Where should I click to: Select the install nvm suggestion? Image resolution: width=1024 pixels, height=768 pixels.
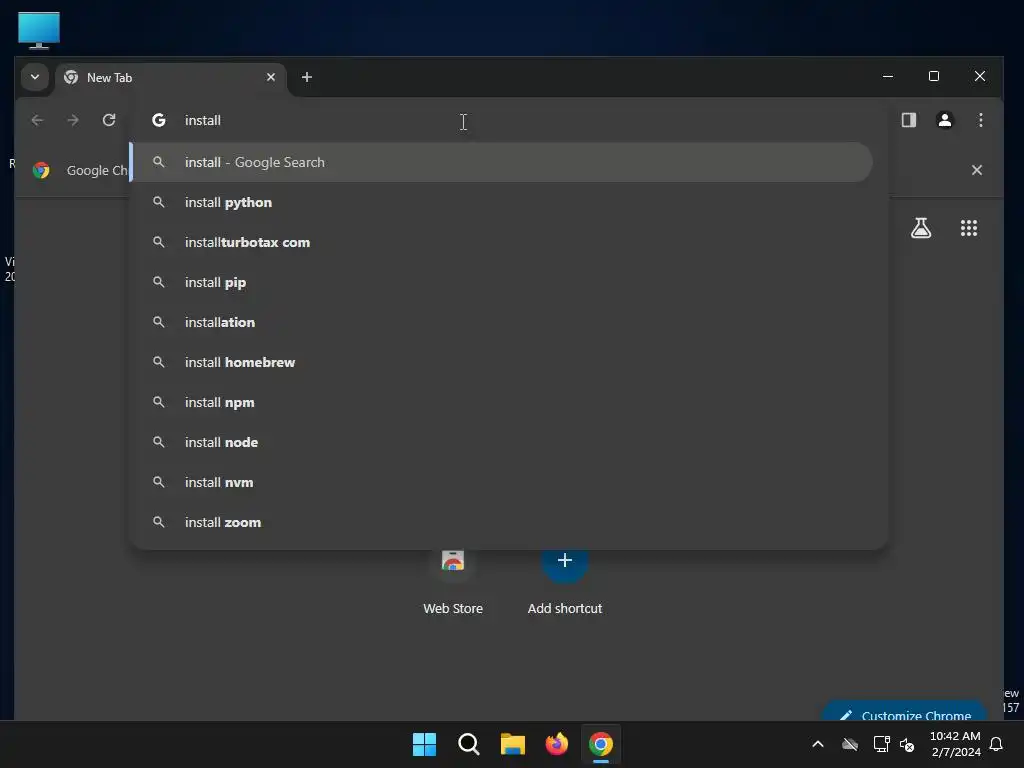pyautogui.click(x=502, y=482)
